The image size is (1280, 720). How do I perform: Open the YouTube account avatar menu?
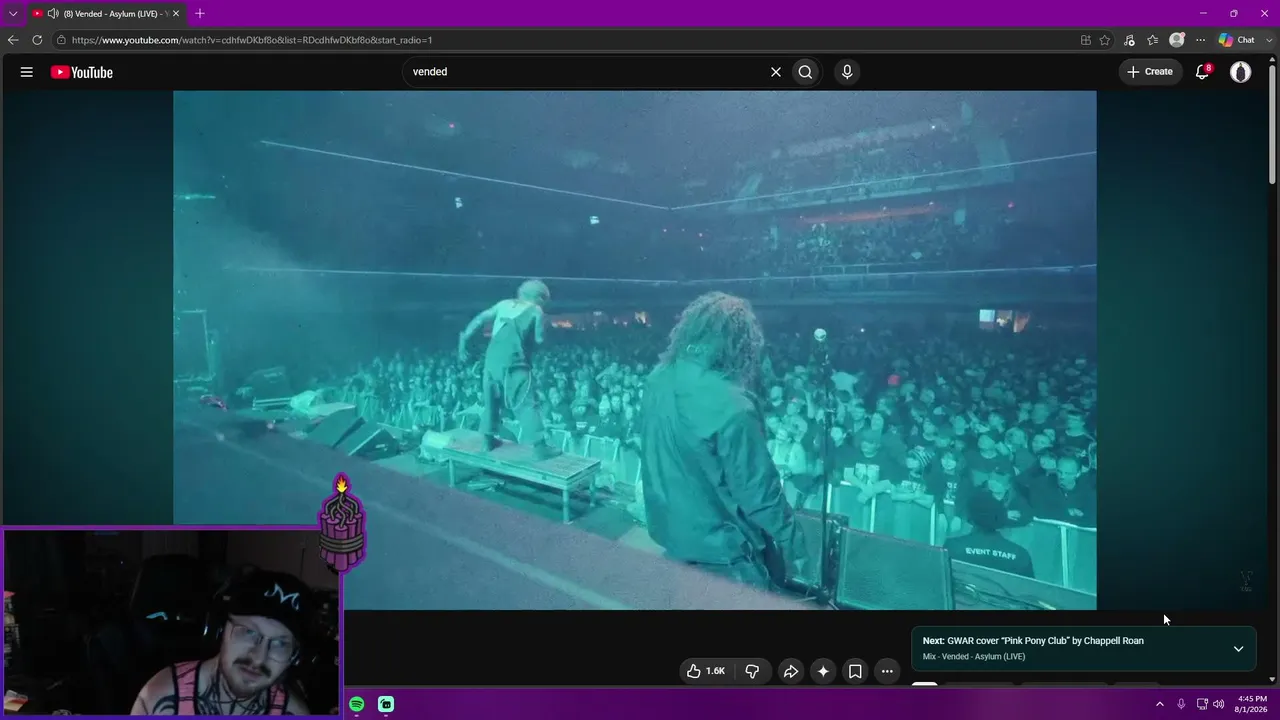pos(1240,72)
